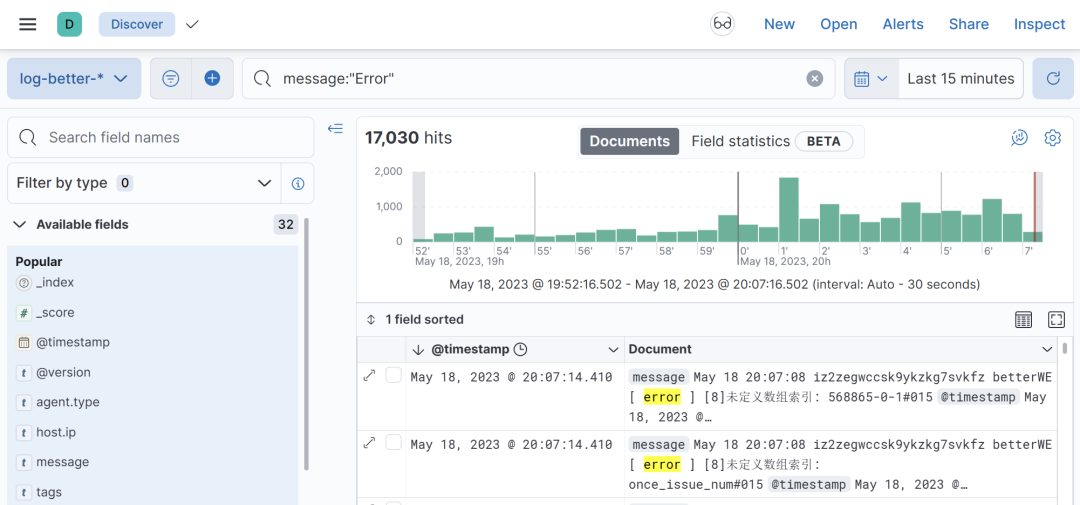The image size is (1080, 505).
Task: Open the log-better-* data view dropdown
Action: 74,78
